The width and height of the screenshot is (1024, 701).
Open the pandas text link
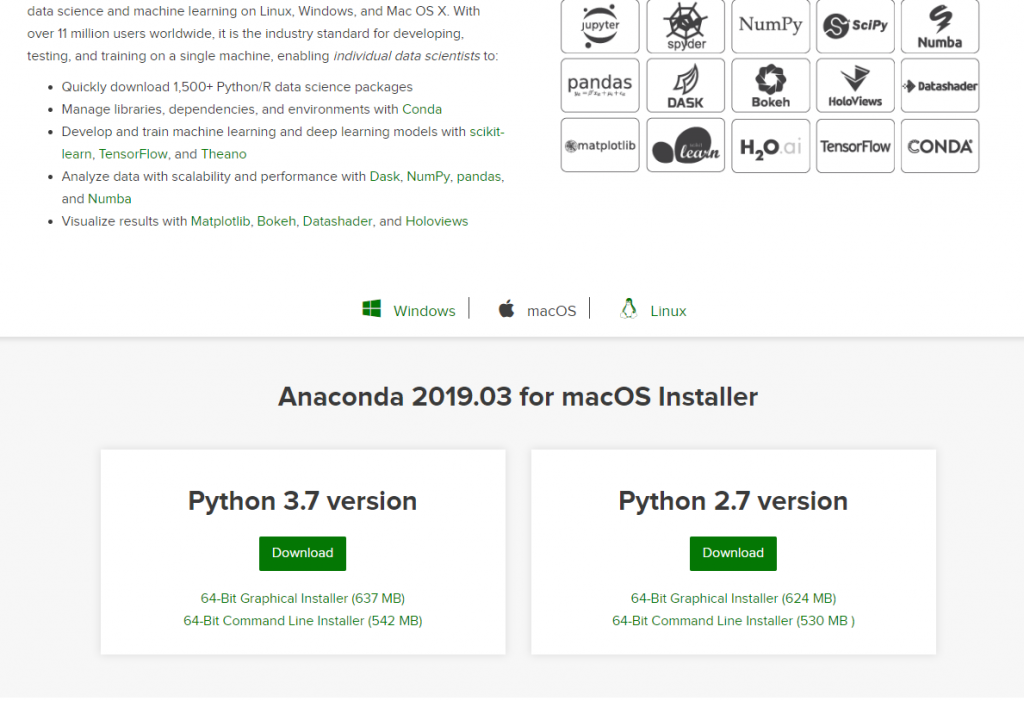479,176
